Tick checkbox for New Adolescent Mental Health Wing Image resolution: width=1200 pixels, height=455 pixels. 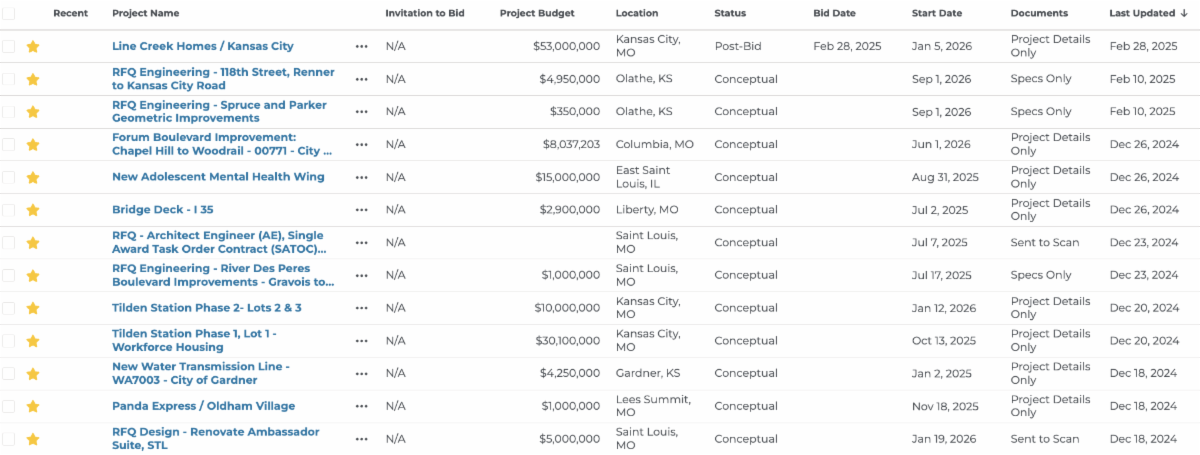click(8, 177)
